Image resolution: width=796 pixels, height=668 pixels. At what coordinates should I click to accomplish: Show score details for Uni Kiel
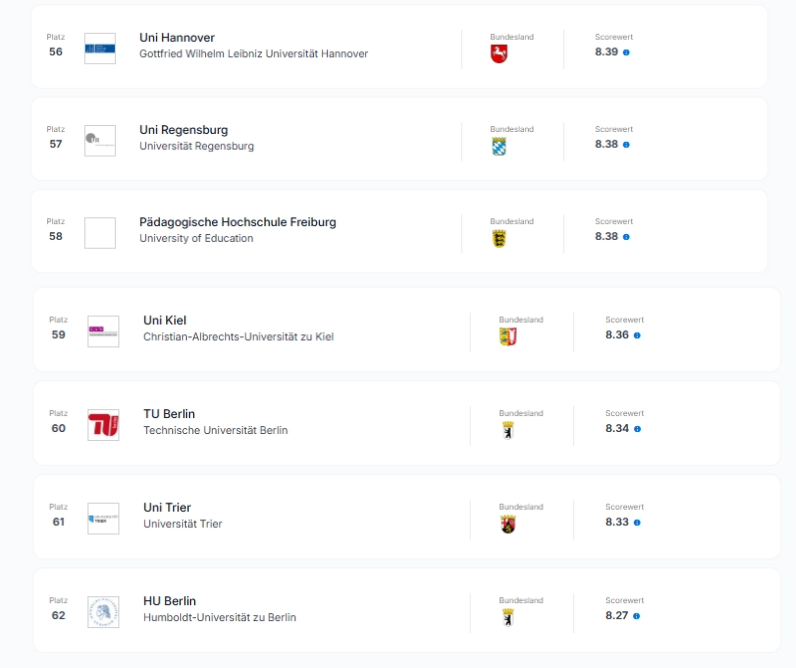tap(637, 336)
